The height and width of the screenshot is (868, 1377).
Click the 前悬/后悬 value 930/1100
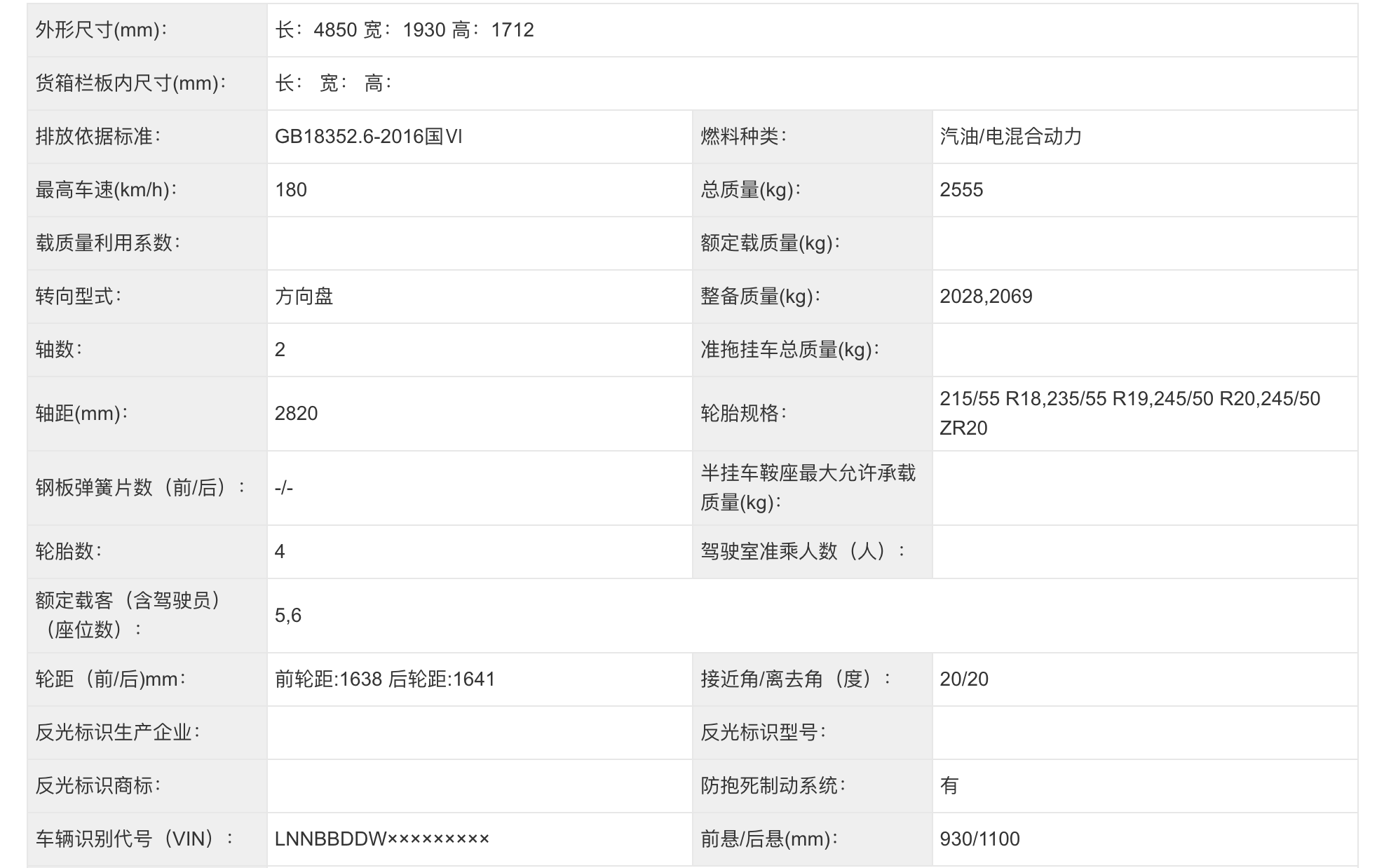[979, 839]
